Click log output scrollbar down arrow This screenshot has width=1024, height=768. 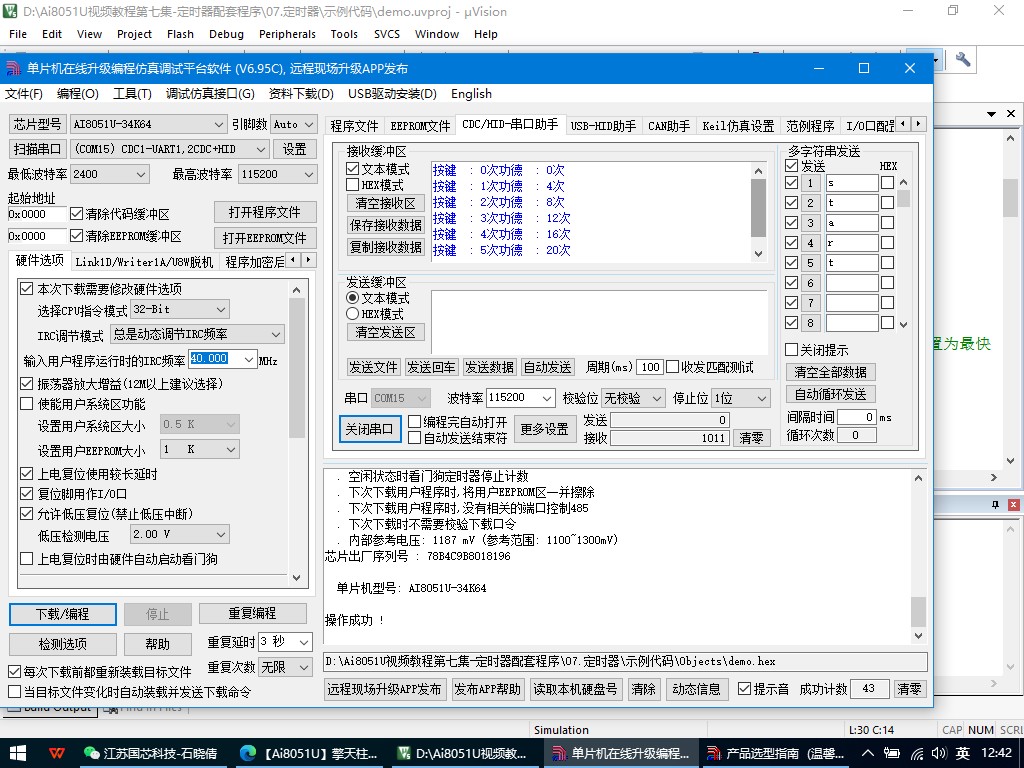pyautogui.click(x=918, y=635)
